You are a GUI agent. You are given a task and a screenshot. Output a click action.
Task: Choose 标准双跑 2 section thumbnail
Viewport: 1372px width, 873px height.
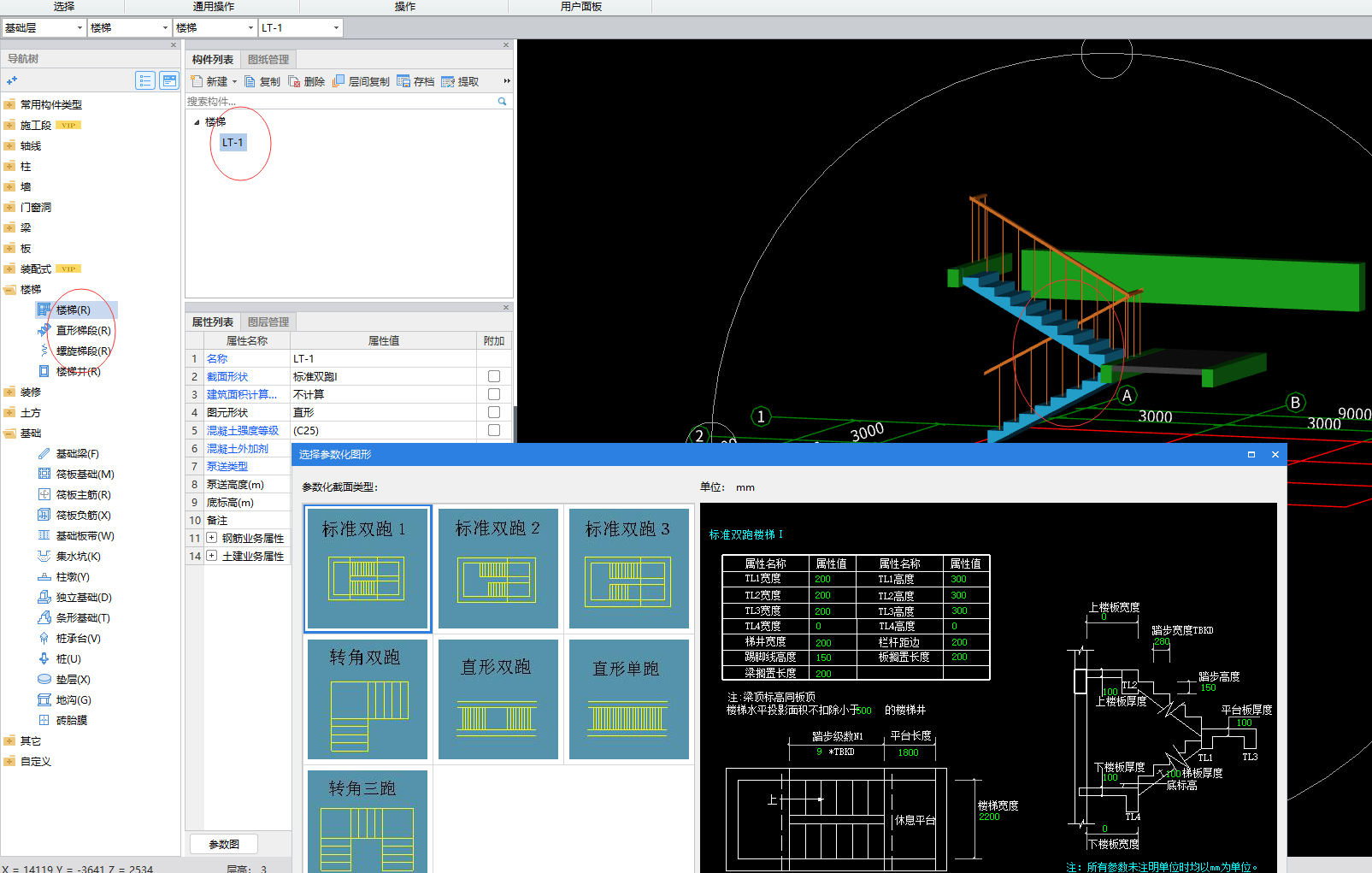(x=498, y=569)
